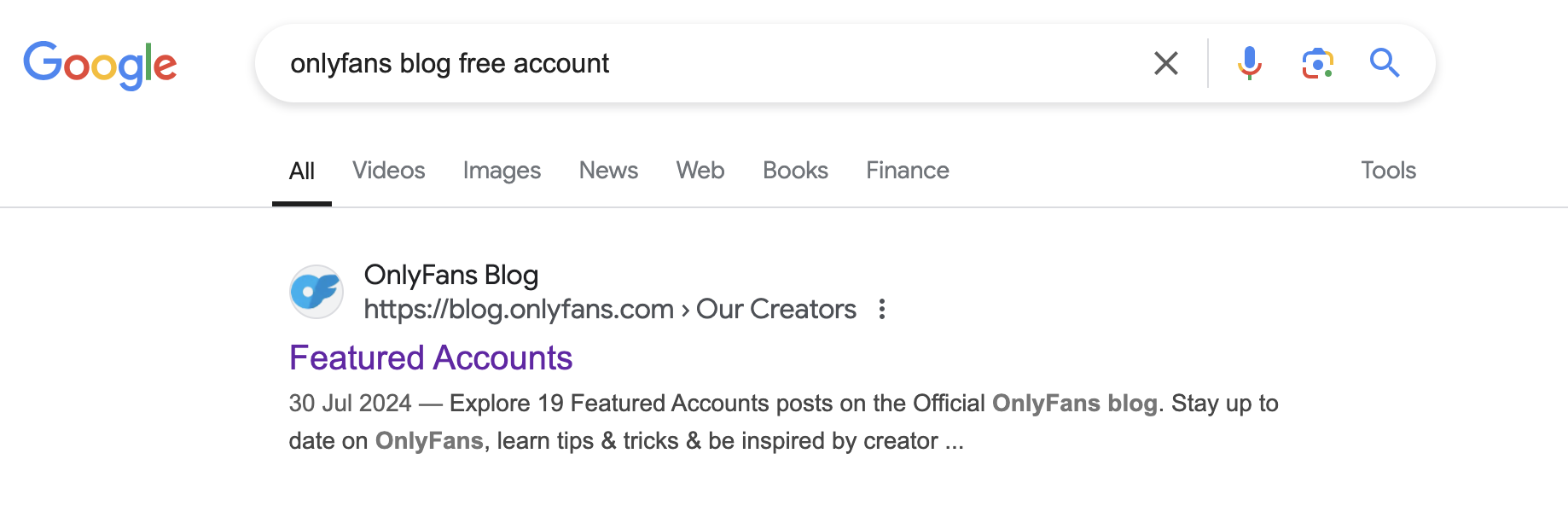Click the OnlyFans Blog favicon
The height and width of the screenshot is (529, 1568).
317,291
